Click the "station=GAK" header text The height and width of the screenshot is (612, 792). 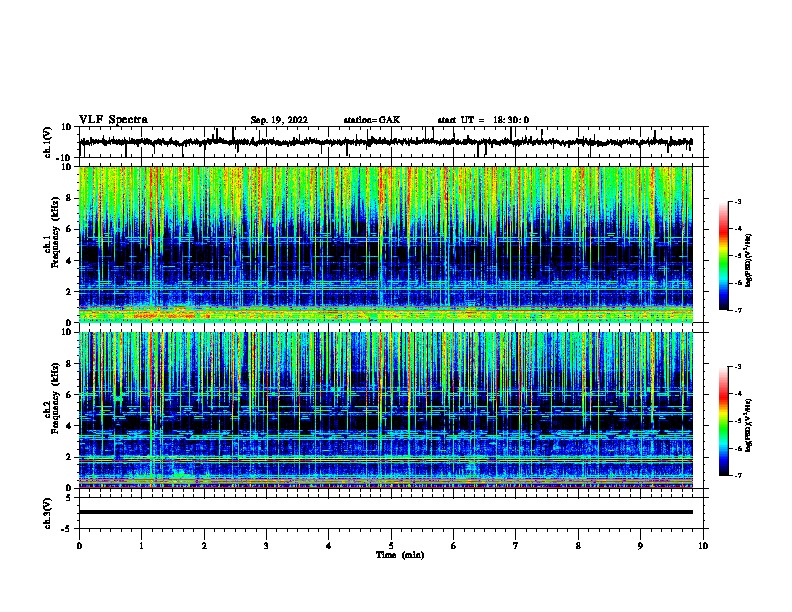click(372, 120)
